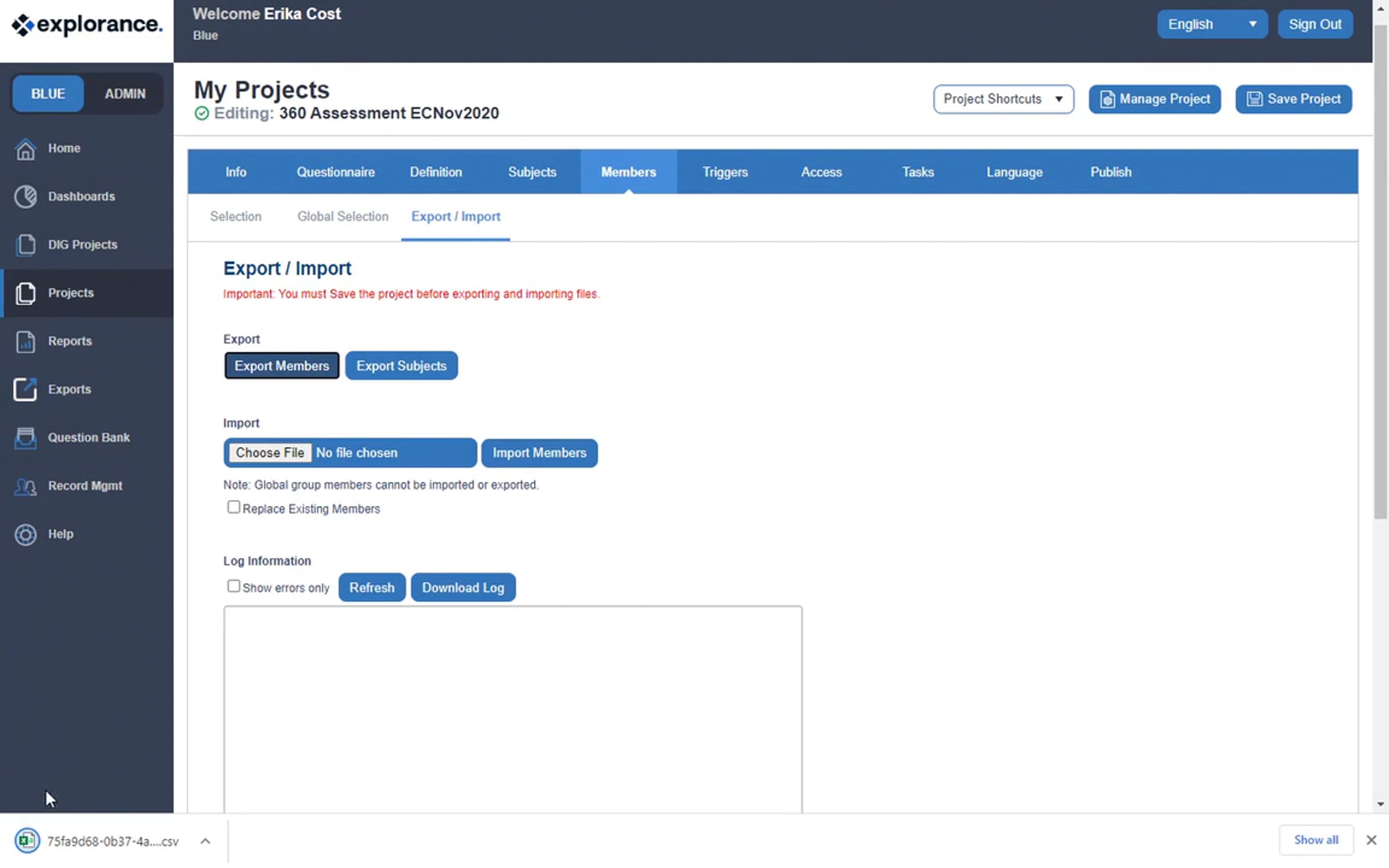This screenshot has width=1389, height=868.
Task: Switch to the ADMIN mode toggle
Action: [x=125, y=94]
